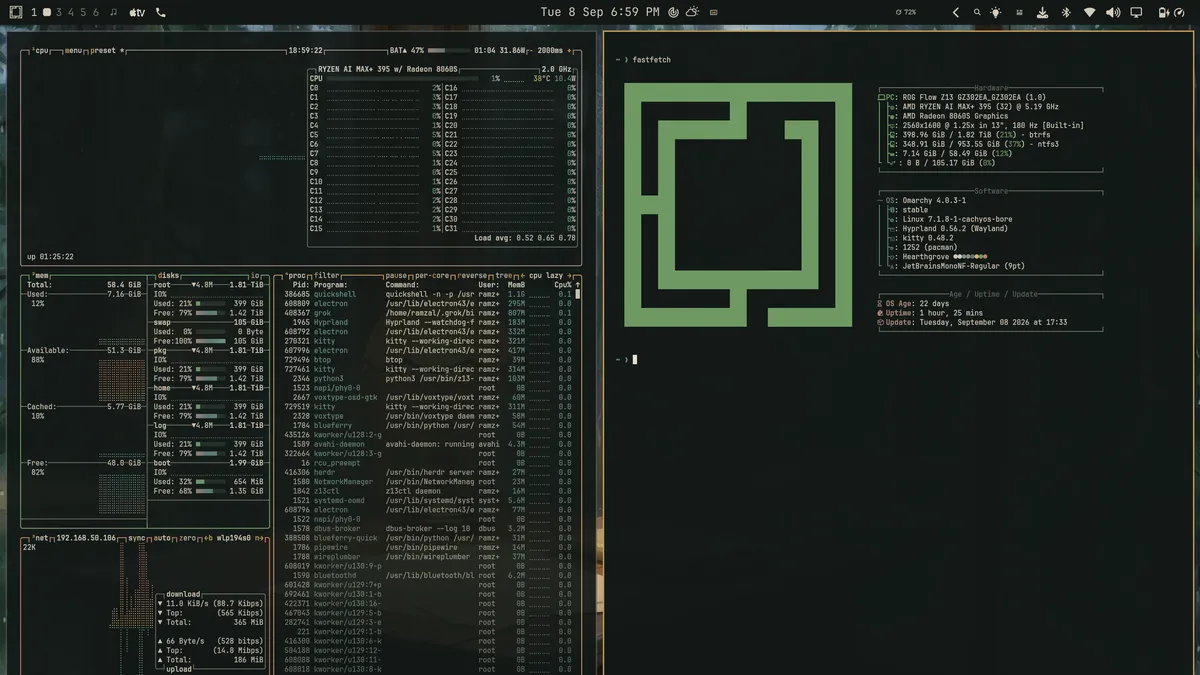1200x675 pixels.
Task: Toggle tree view in proc panel
Action: click(505, 275)
